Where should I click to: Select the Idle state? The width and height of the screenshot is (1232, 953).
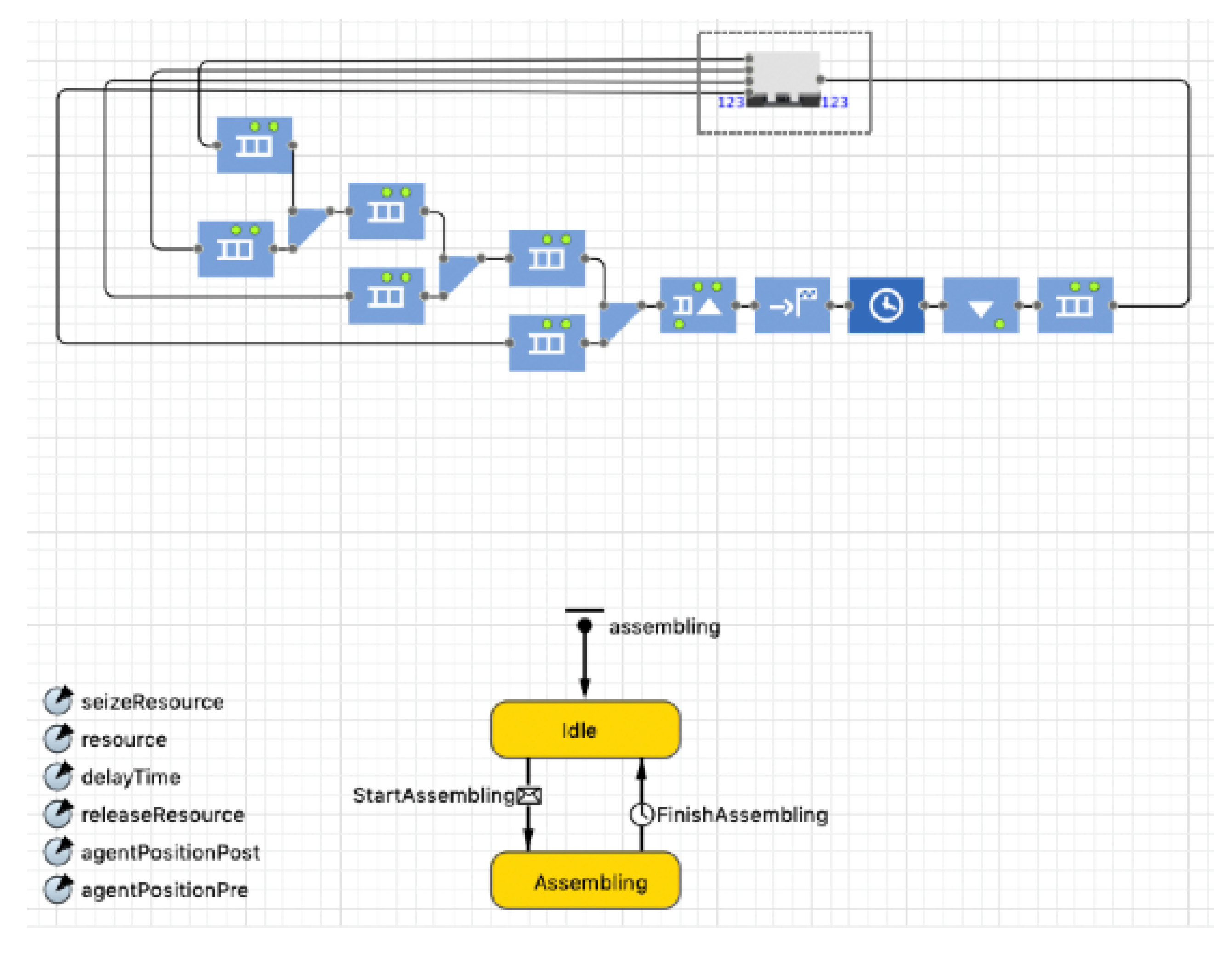585,730
